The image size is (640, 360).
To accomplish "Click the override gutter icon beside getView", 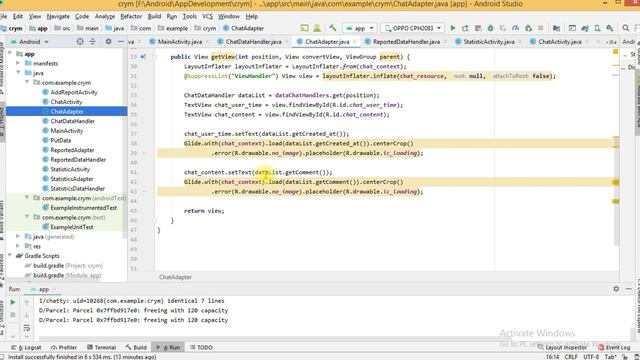I will [143, 57].
